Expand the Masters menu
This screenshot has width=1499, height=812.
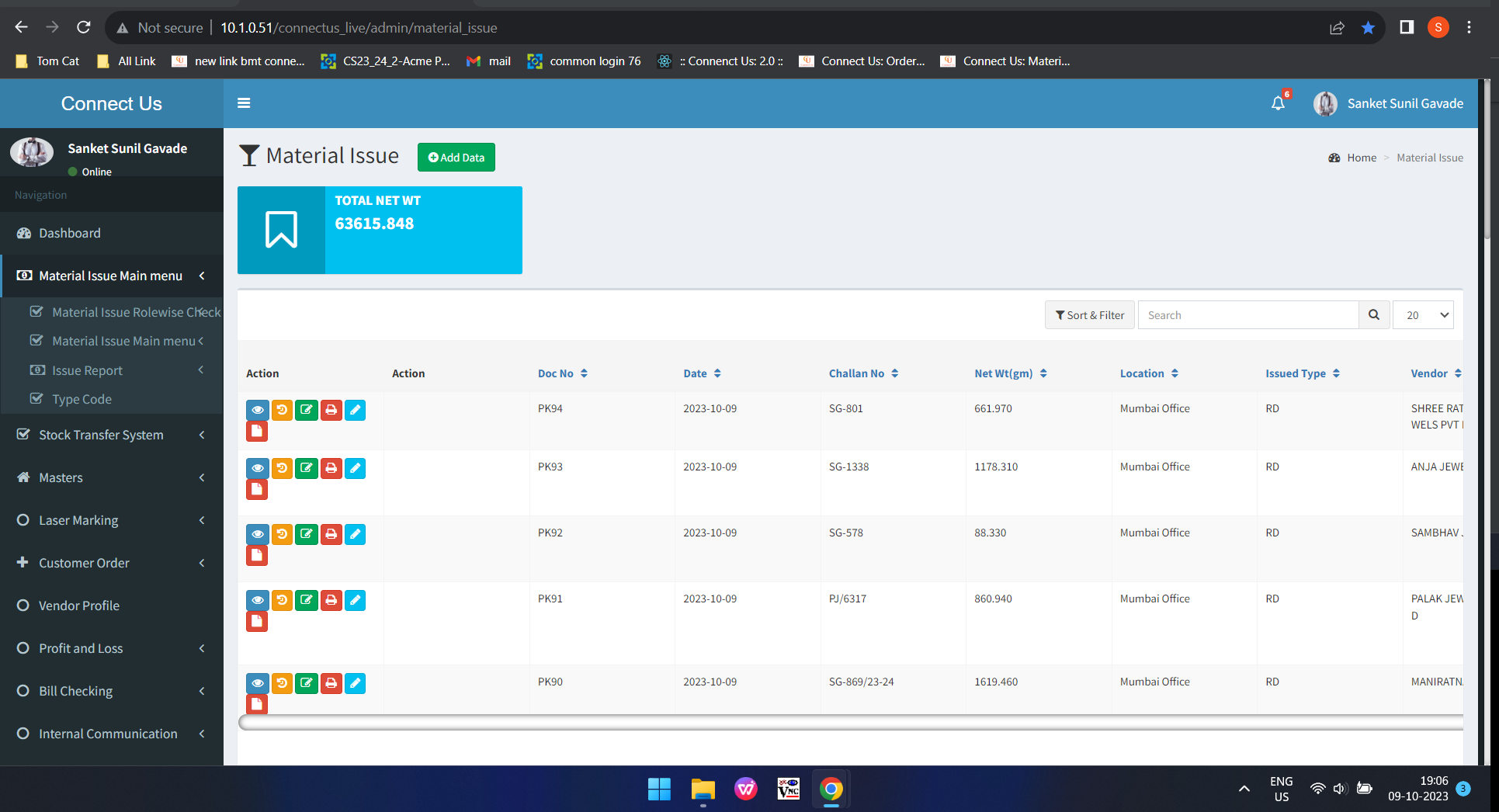pyautogui.click(x=112, y=477)
